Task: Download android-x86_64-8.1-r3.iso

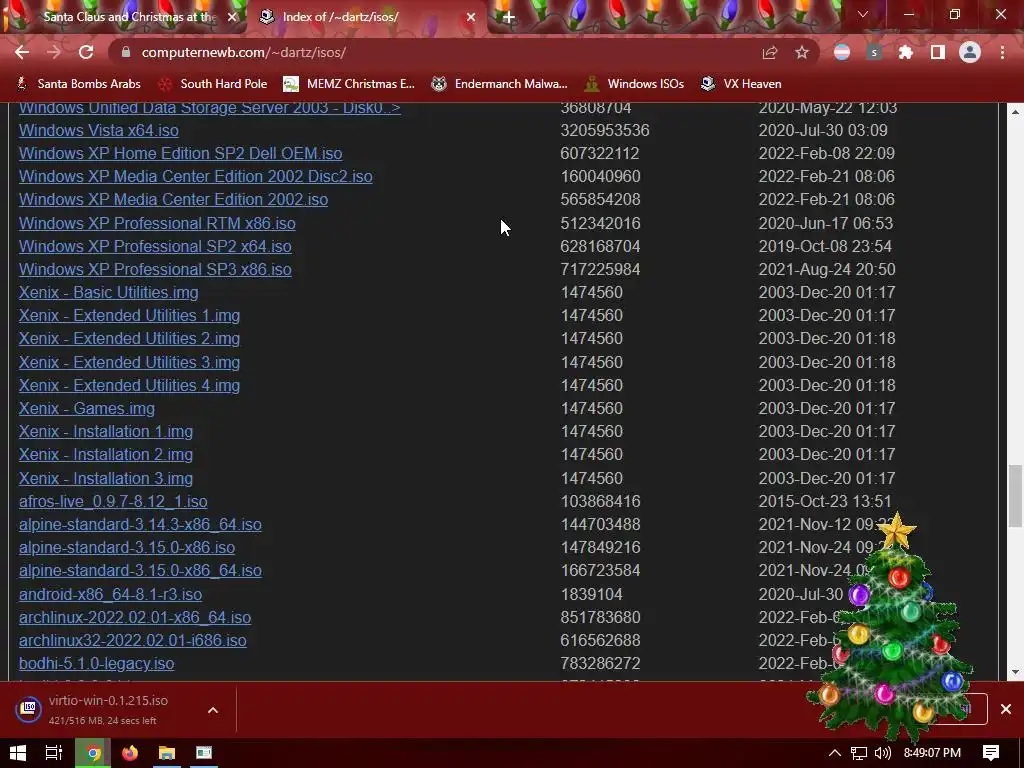Action: click(110, 594)
